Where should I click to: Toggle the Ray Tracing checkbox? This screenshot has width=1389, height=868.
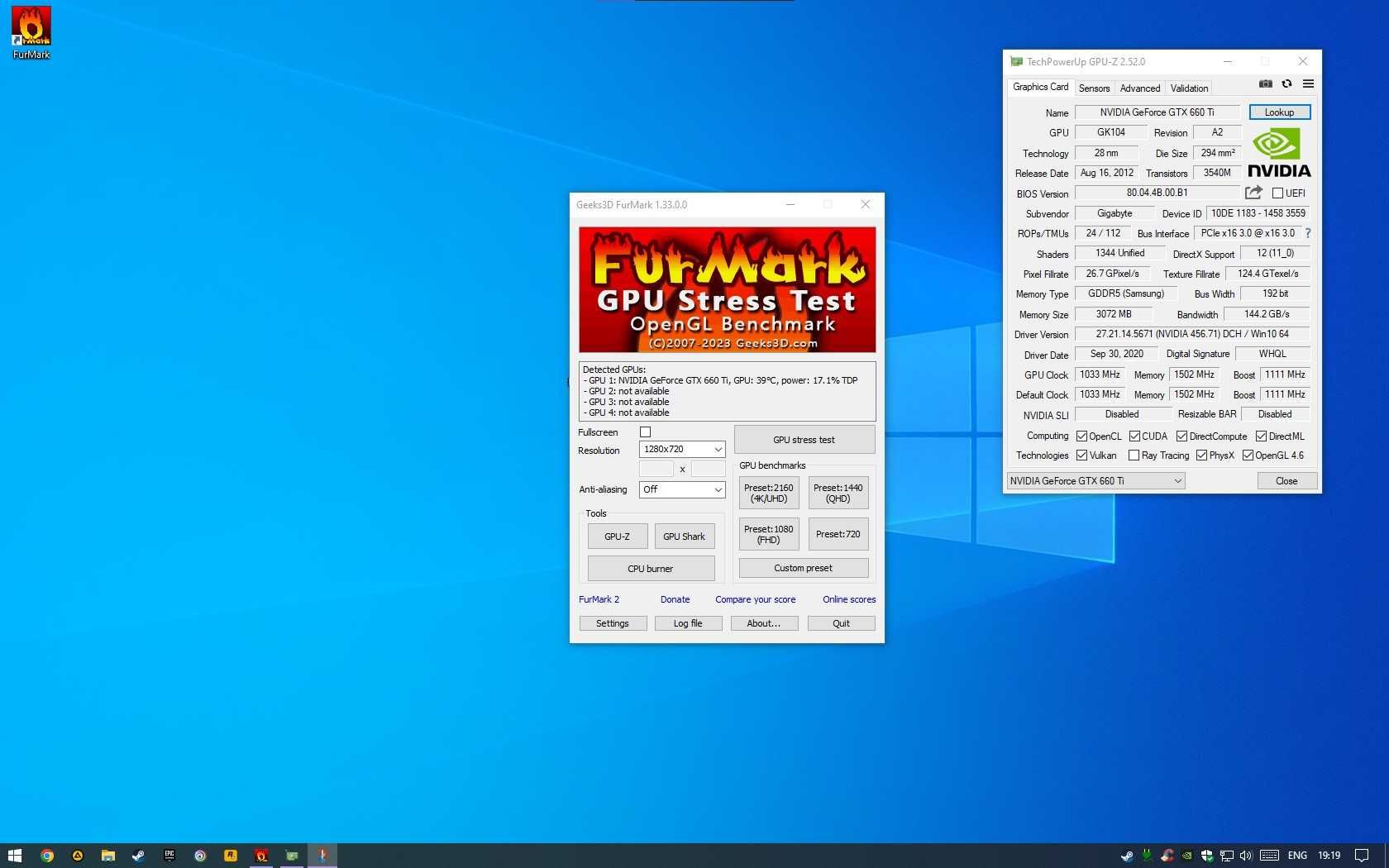(x=1134, y=455)
